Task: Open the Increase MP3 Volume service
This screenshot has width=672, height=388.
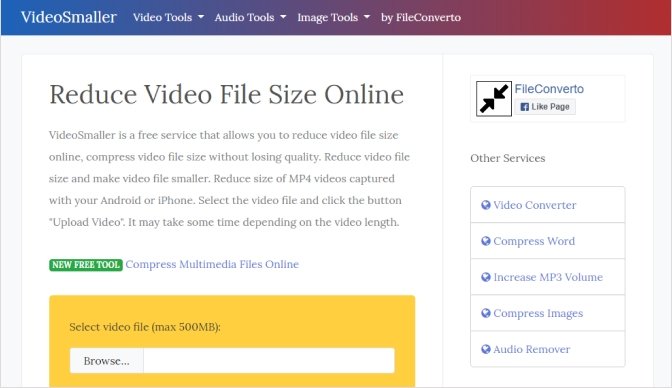Action: [x=547, y=277]
